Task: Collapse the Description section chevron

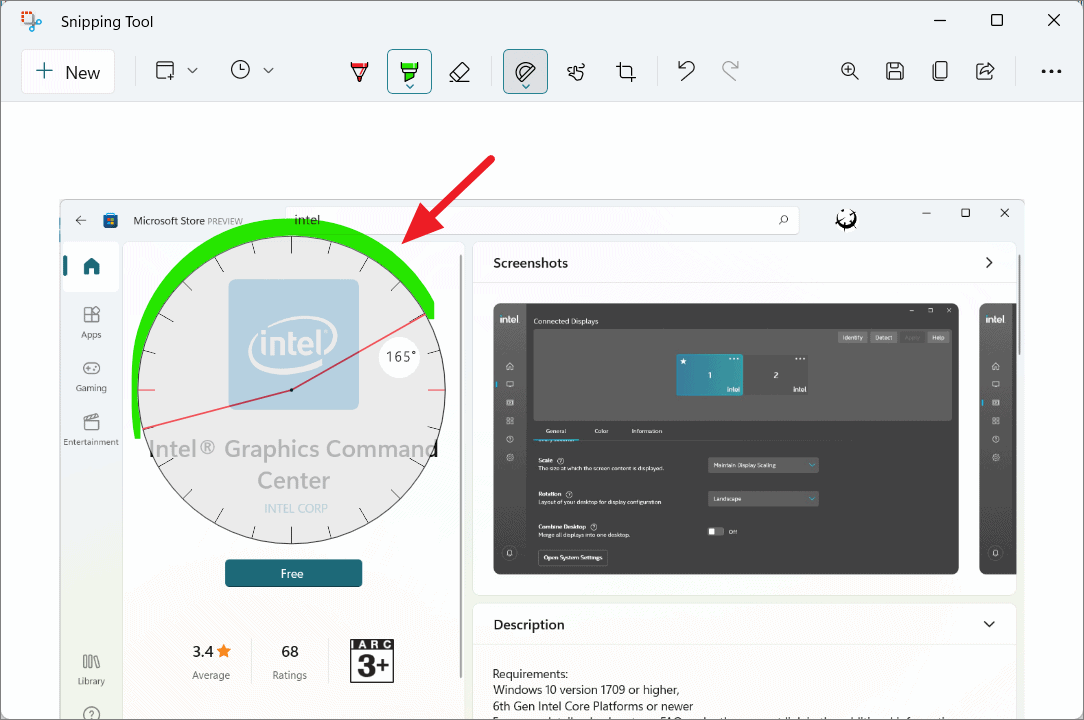Action: tap(989, 624)
